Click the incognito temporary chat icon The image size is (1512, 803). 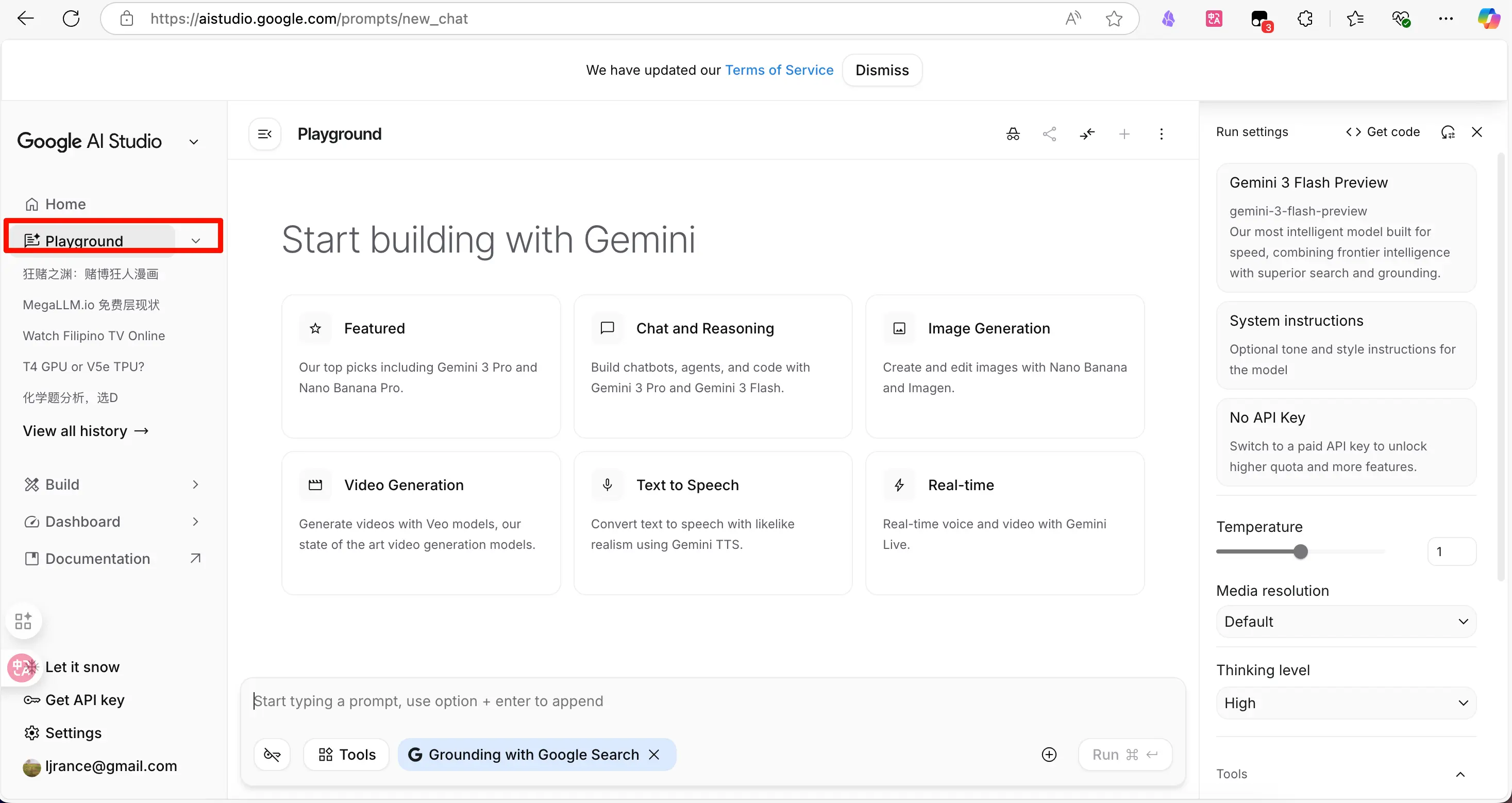1013,134
